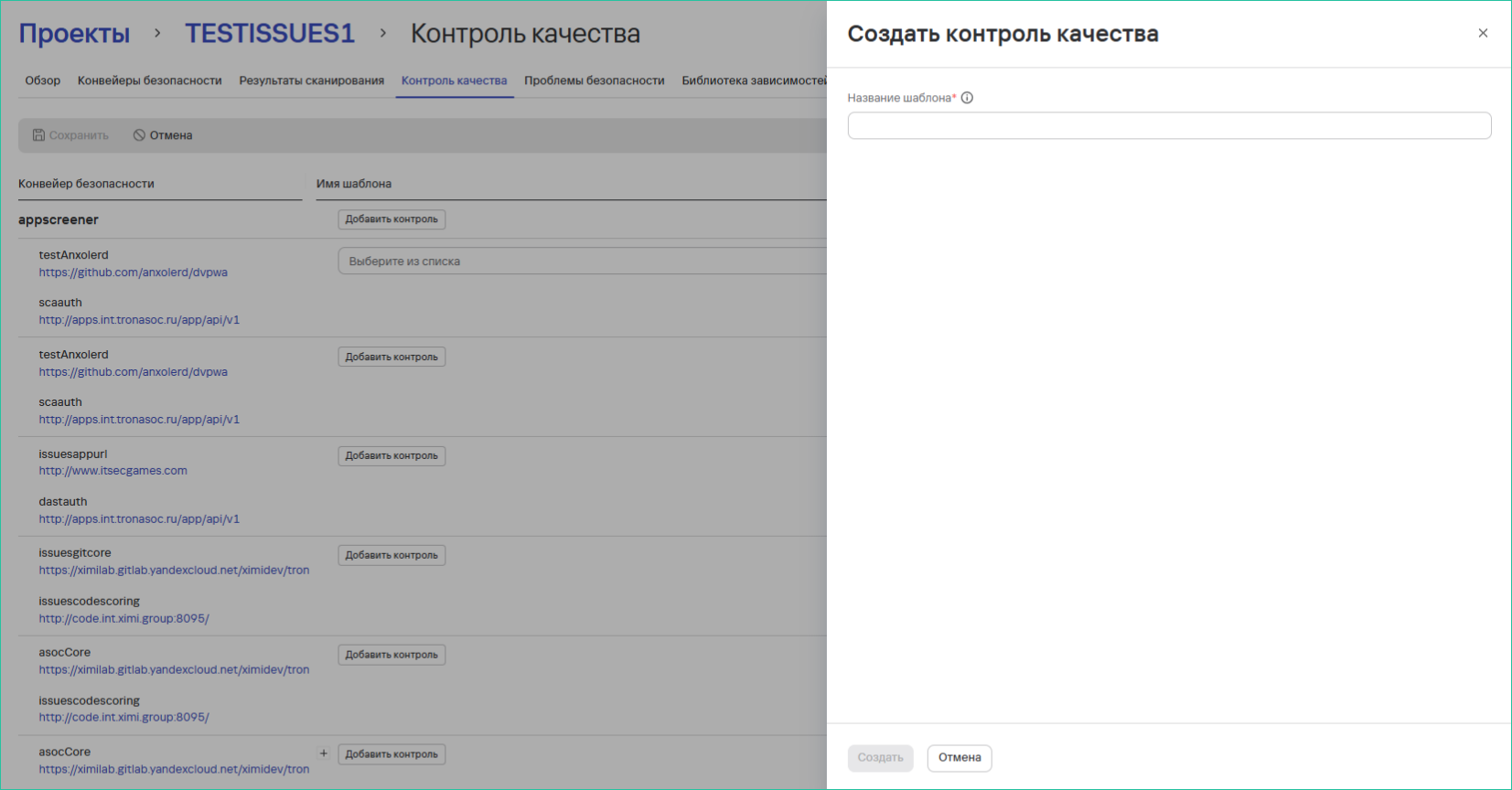The width and height of the screenshot is (1512, 790).
Task: Open the Конвейеры безопасности tab
Action: click(x=149, y=80)
